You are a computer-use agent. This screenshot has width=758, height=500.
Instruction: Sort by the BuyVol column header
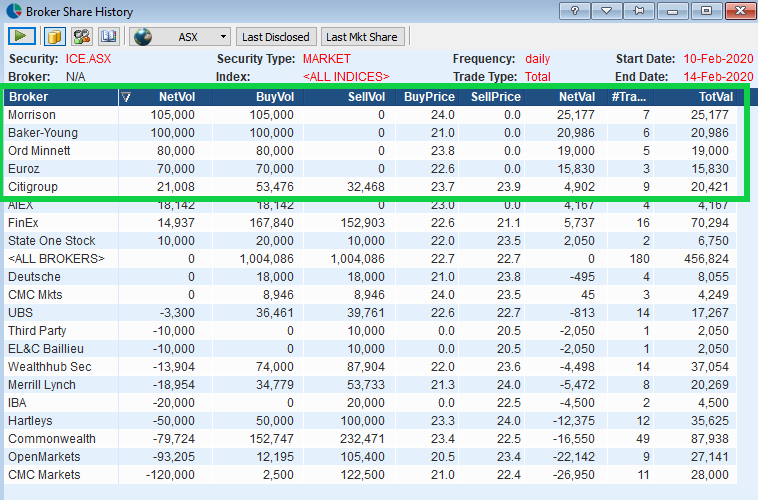click(258, 97)
